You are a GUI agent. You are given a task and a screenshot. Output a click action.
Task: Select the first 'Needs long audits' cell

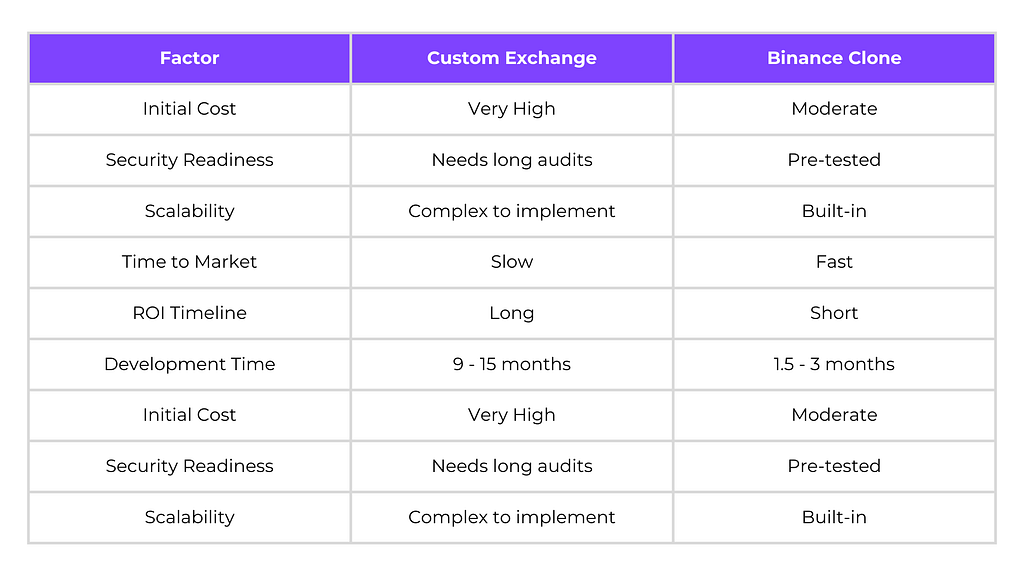tap(512, 160)
